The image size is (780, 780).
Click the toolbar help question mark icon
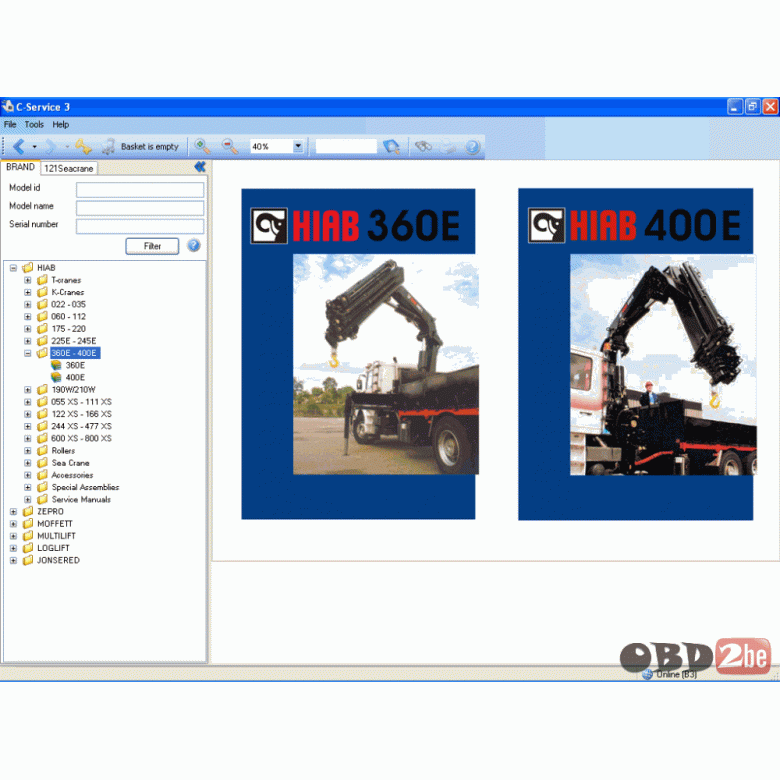click(x=472, y=147)
